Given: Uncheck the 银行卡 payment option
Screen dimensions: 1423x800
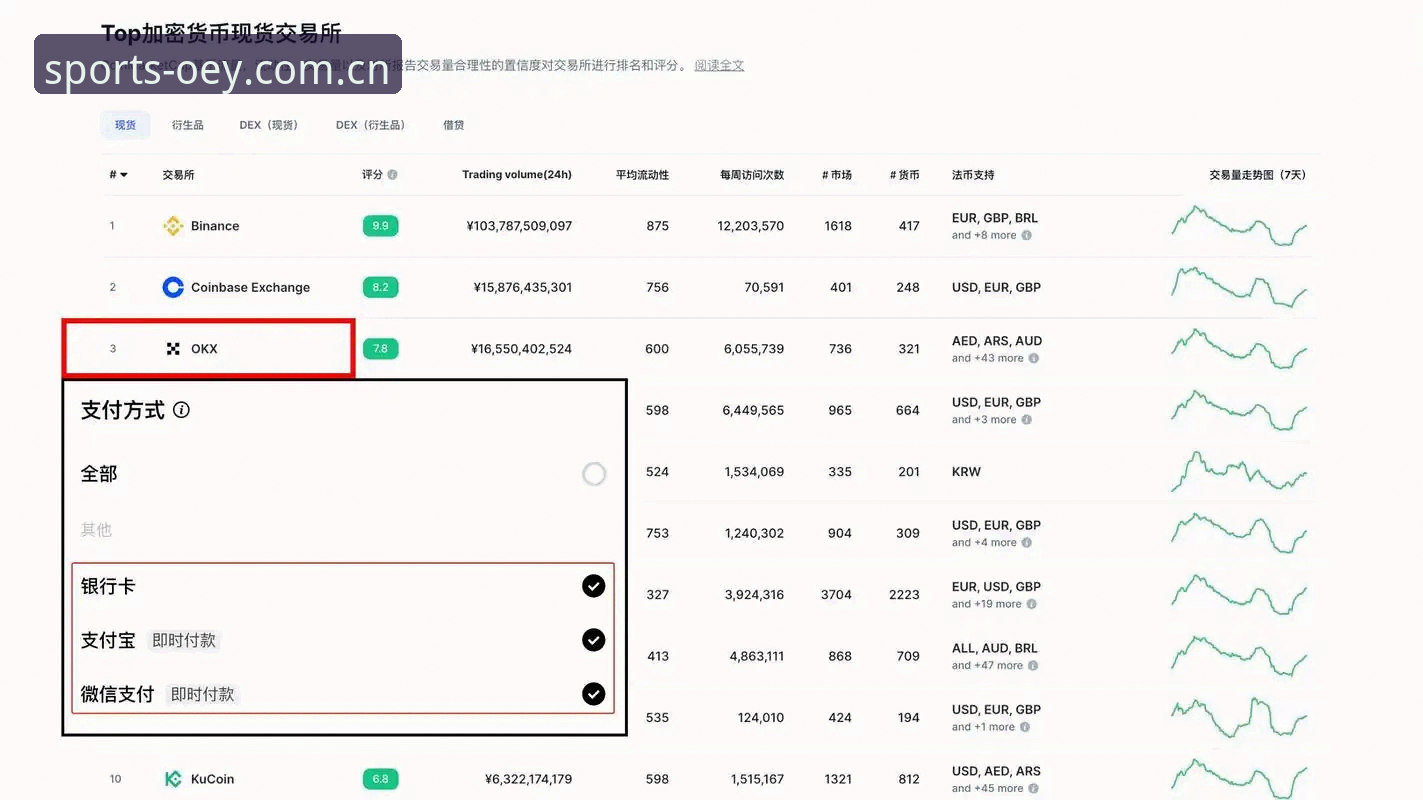Looking at the screenshot, I should 594,586.
